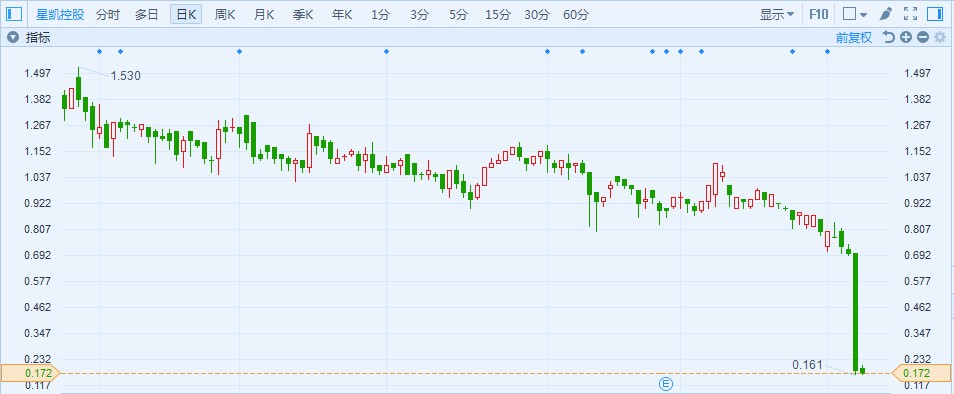Screen dimensions: 954x394
Task: Zoom out the chart with minus icon
Action: pyautogui.click(x=923, y=38)
